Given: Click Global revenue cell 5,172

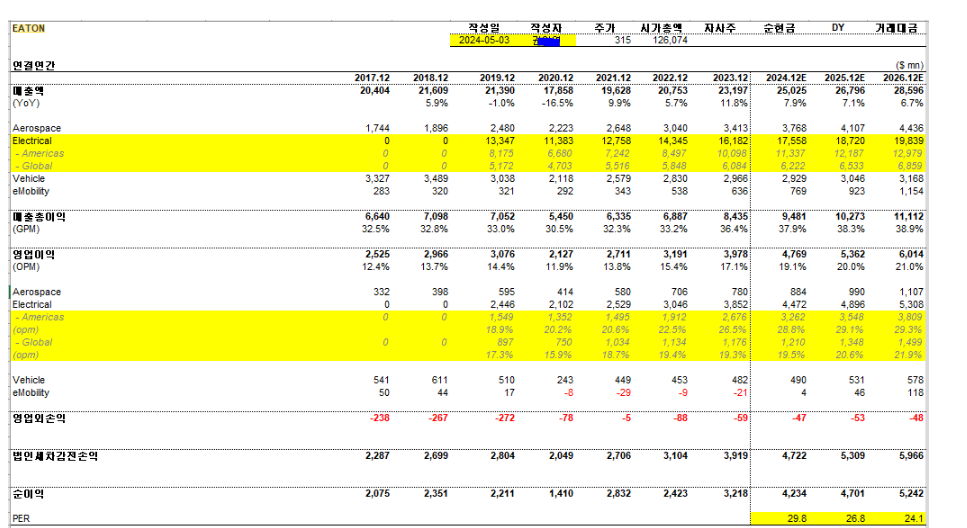Looking at the screenshot, I should click(501, 167).
